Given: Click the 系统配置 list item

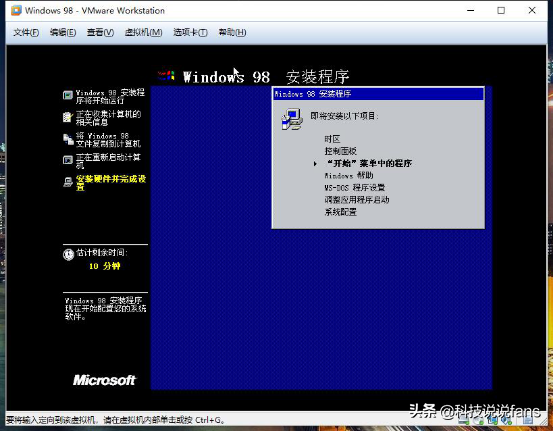Looking at the screenshot, I should pyautogui.click(x=340, y=212).
